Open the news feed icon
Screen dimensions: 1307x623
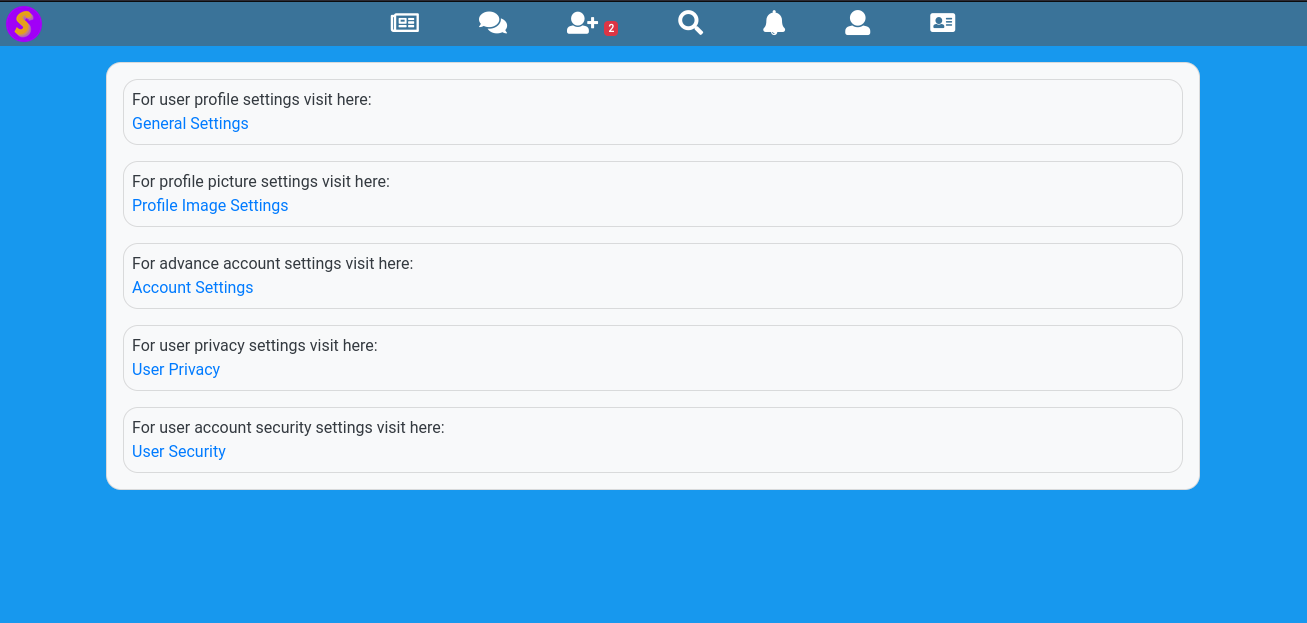405,23
